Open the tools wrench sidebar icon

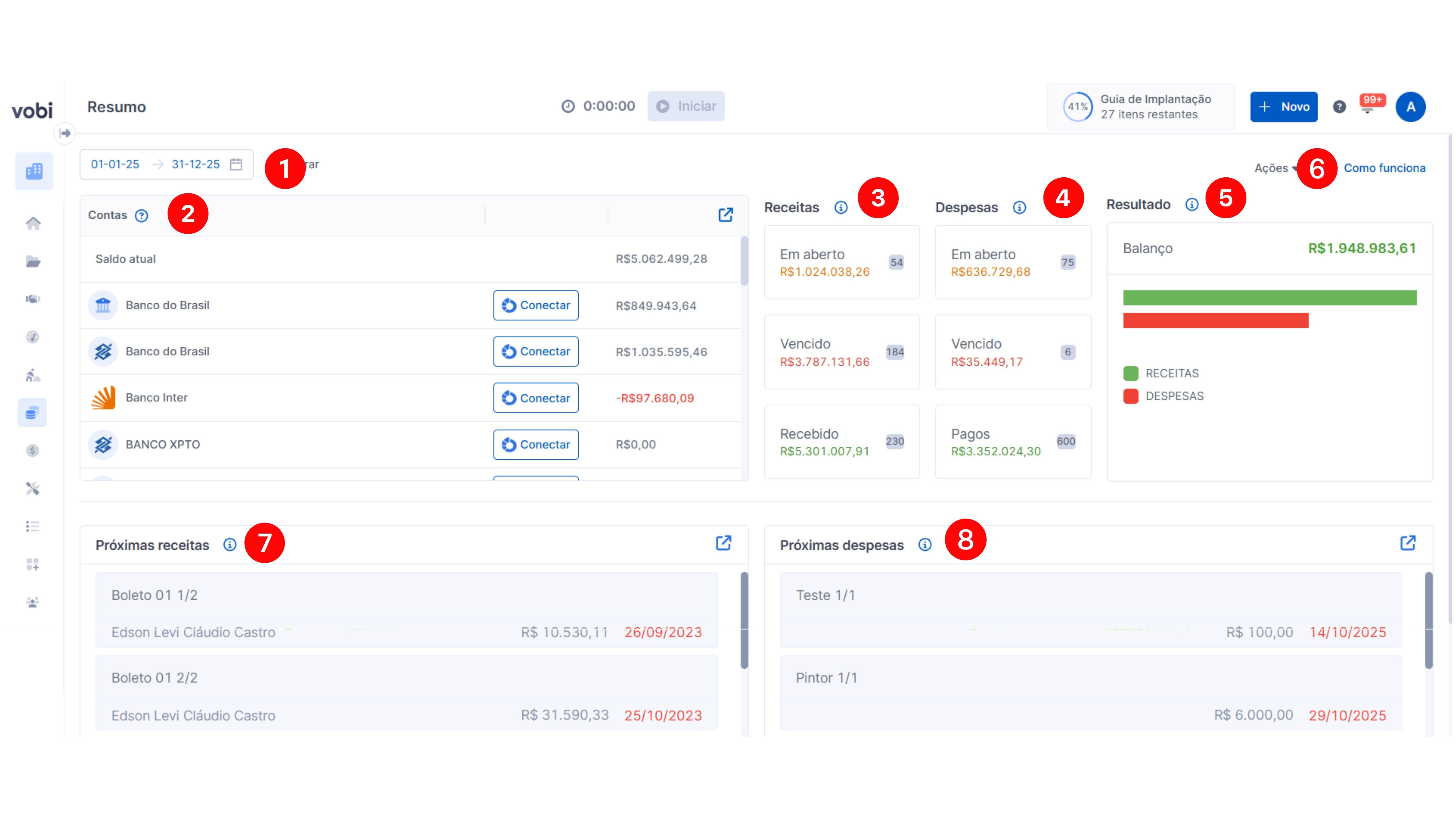[33, 488]
